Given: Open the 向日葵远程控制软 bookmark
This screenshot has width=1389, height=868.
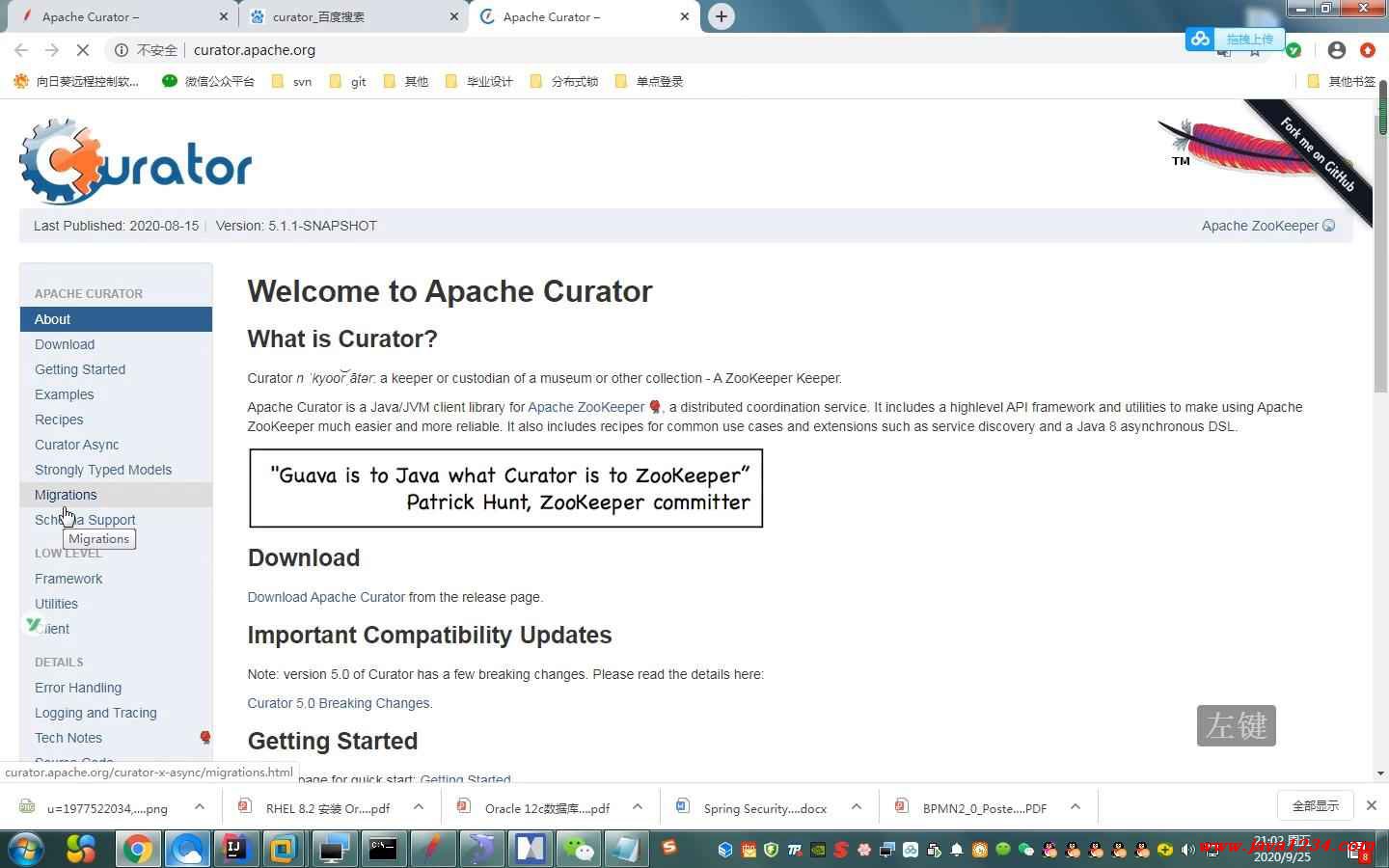Looking at the screenshot, I should tap(76, 81).
